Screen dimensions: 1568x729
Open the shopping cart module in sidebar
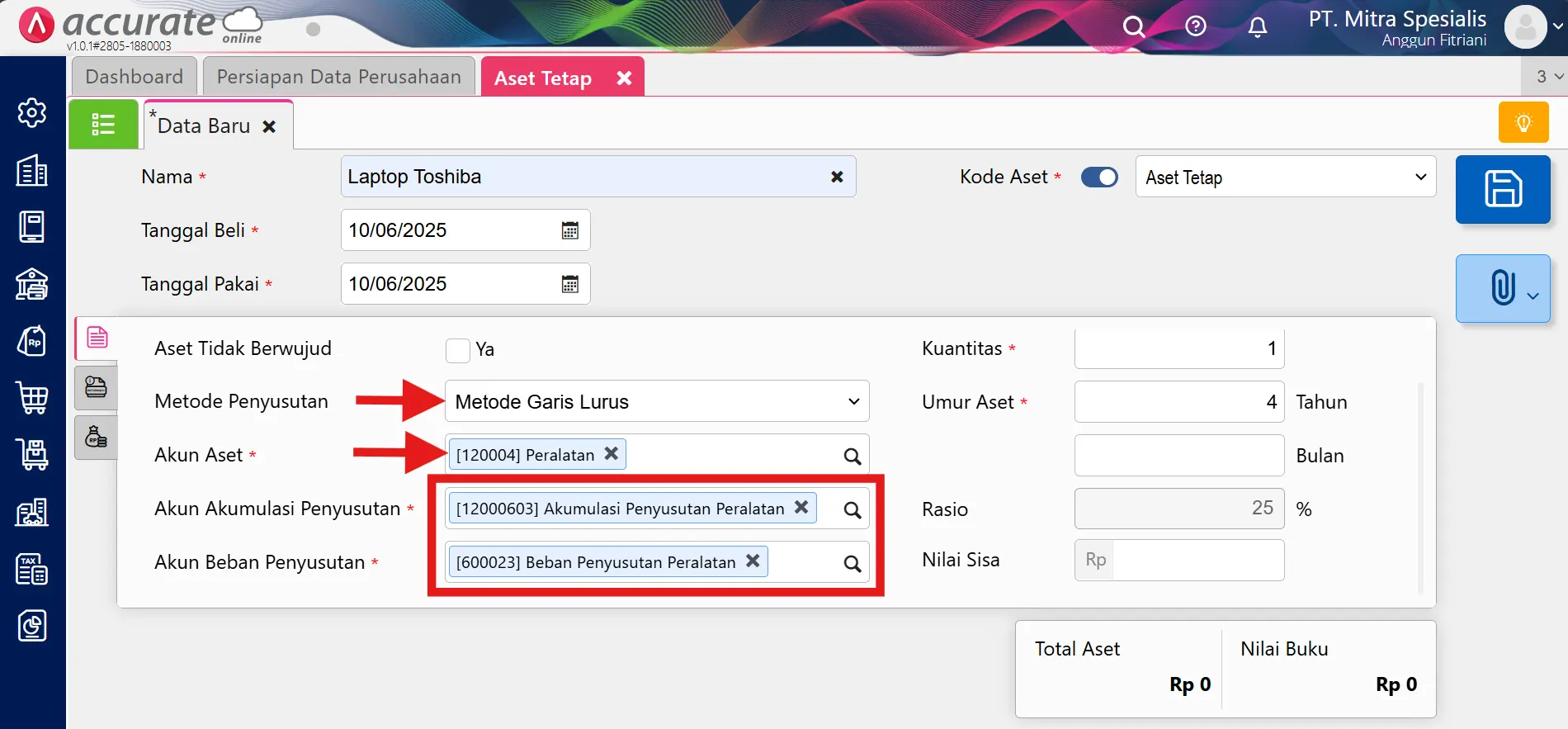point(32,397)
